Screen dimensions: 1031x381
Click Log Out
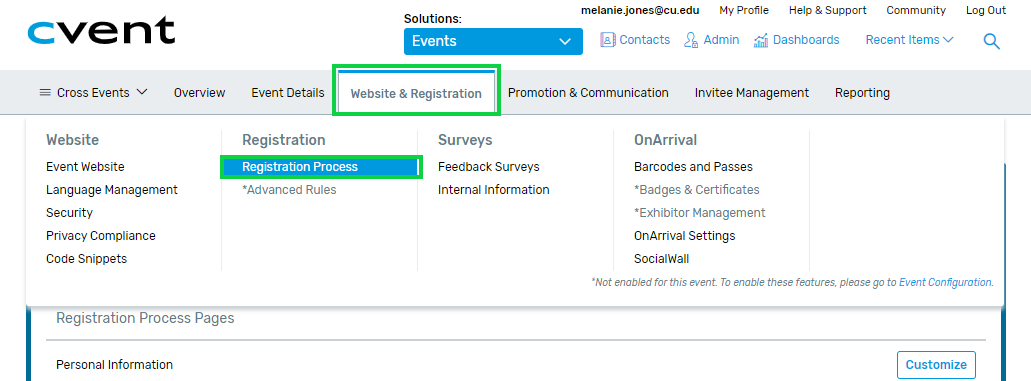[x=986, y=11]
